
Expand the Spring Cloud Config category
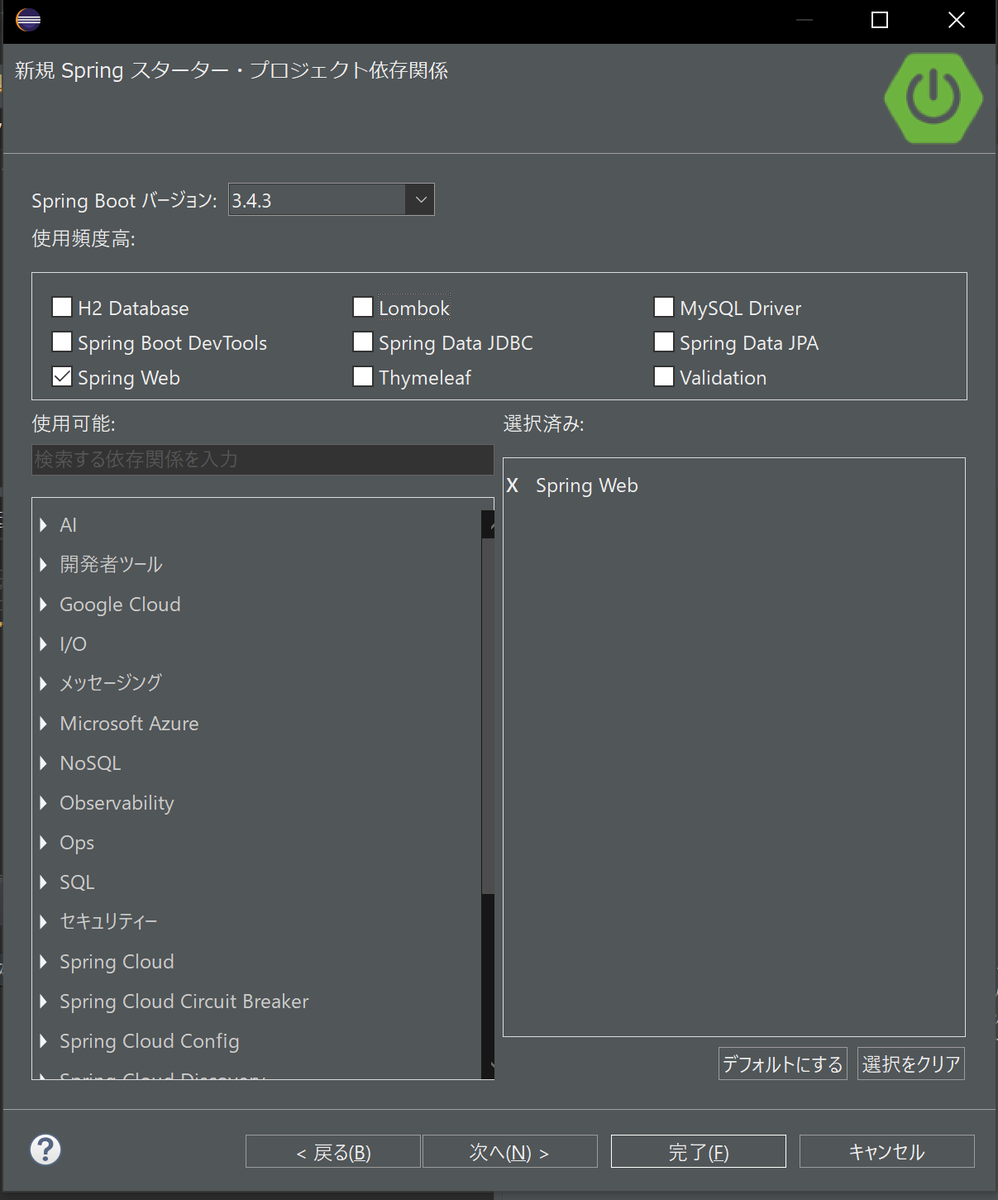pos(44,1041)
